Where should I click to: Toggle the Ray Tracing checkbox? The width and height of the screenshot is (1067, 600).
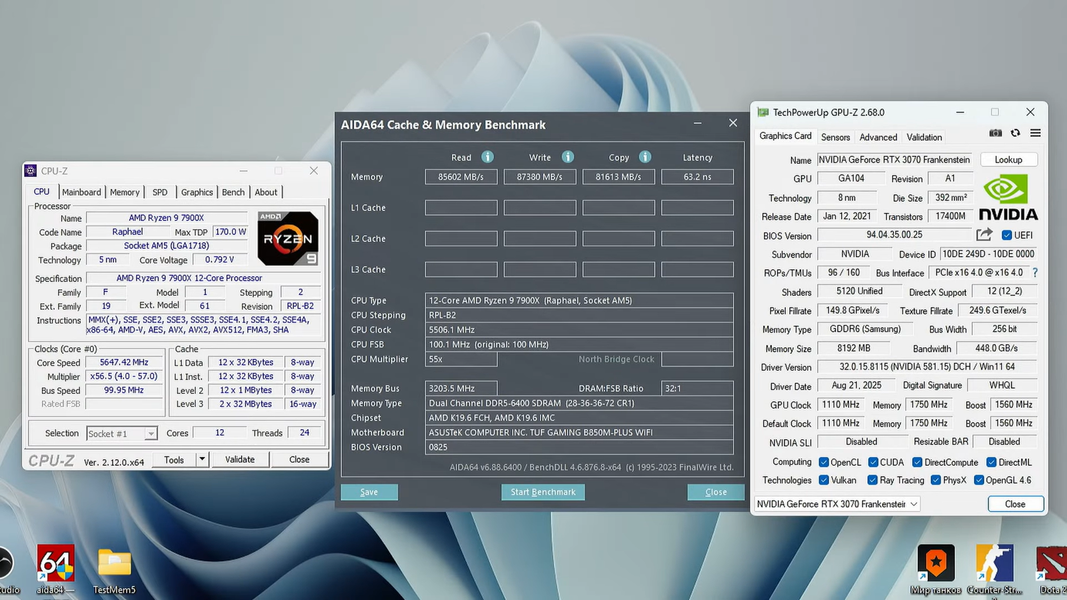(x=873, y=480)
